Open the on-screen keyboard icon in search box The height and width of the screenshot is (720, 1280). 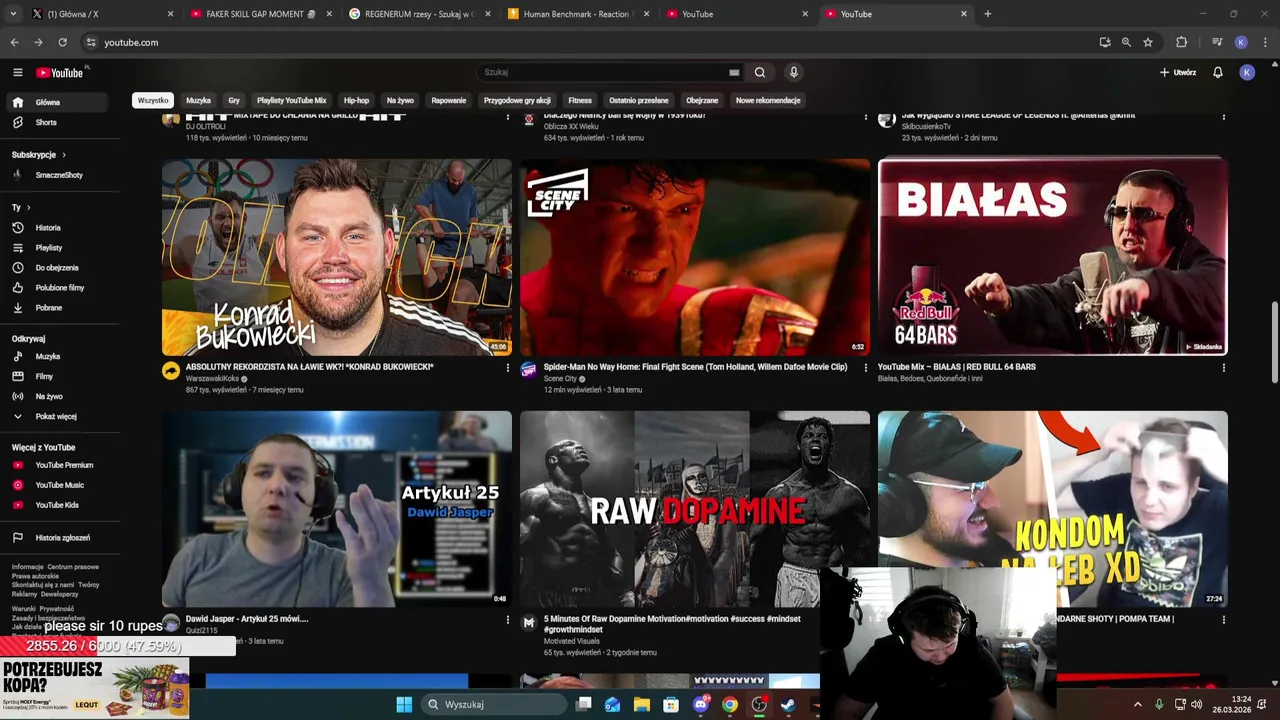pyautogui.click(x=734, y=72)
